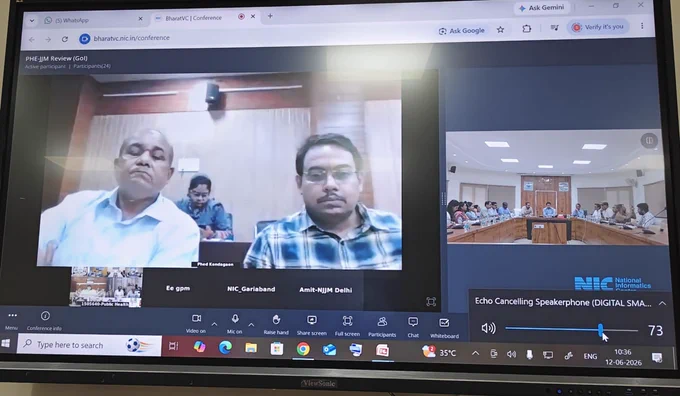Screen dimensions: 680x396
Task: Switch the ENG input language
Action: pyautogui.click(x=590, y=356)
